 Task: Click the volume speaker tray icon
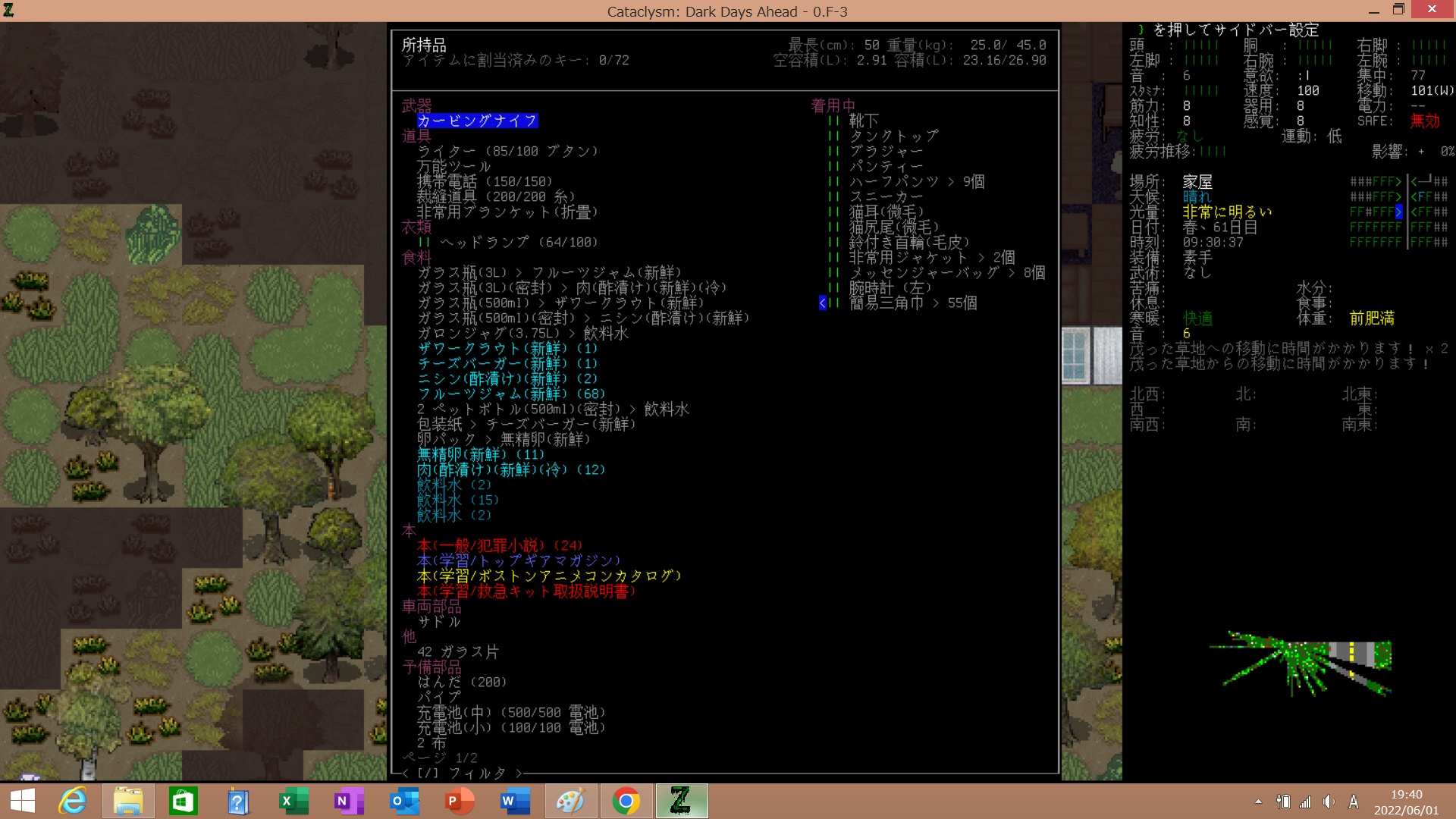(1329, 802)
